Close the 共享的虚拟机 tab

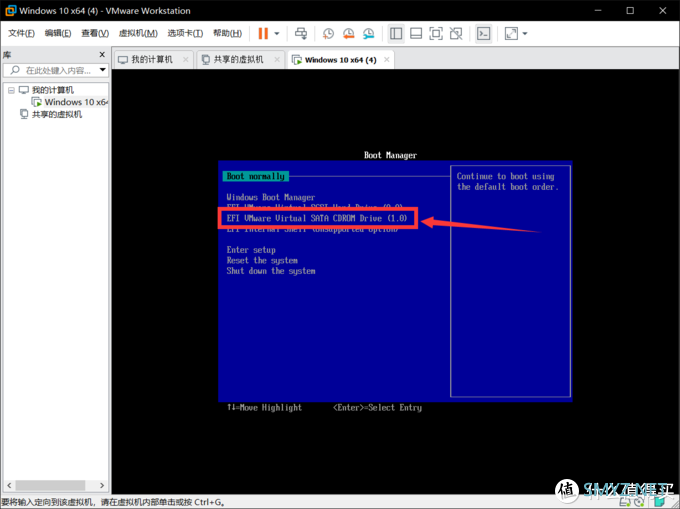[x=277, y=59]
